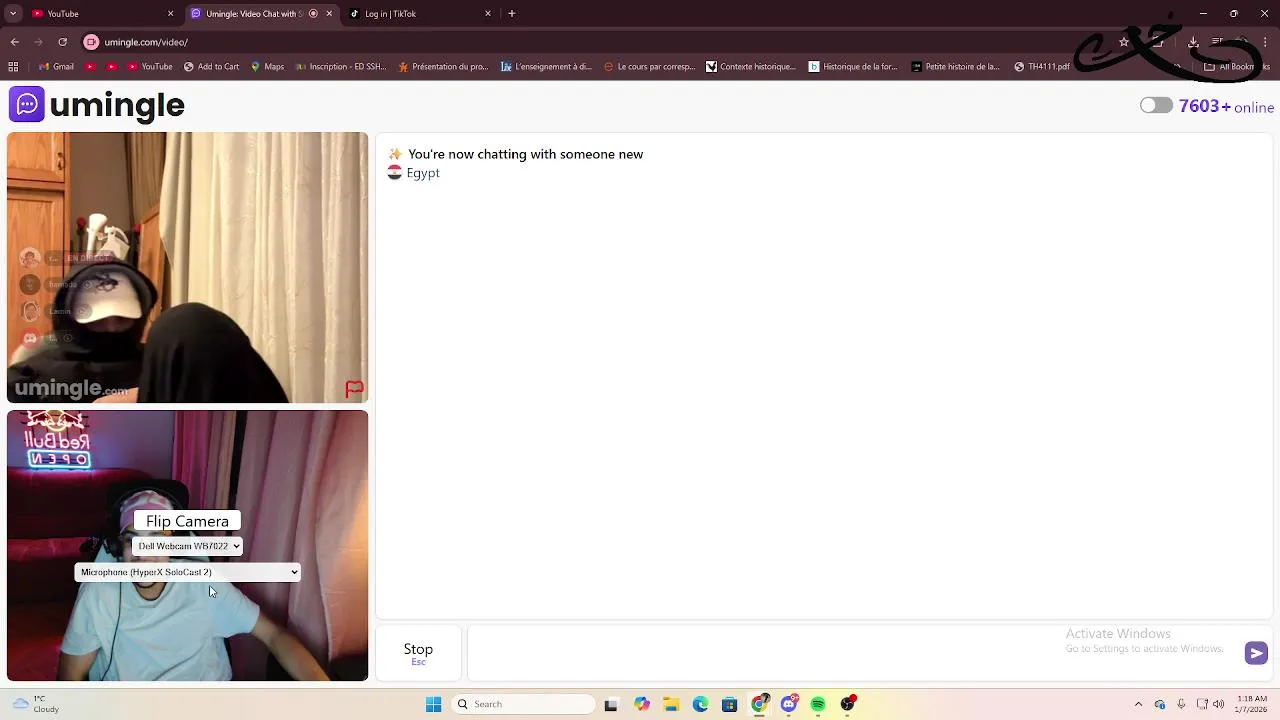Viewport: 1280px width, 720px height.
Task: Close the TikTok login tab
Action: [x=488, y=13]
